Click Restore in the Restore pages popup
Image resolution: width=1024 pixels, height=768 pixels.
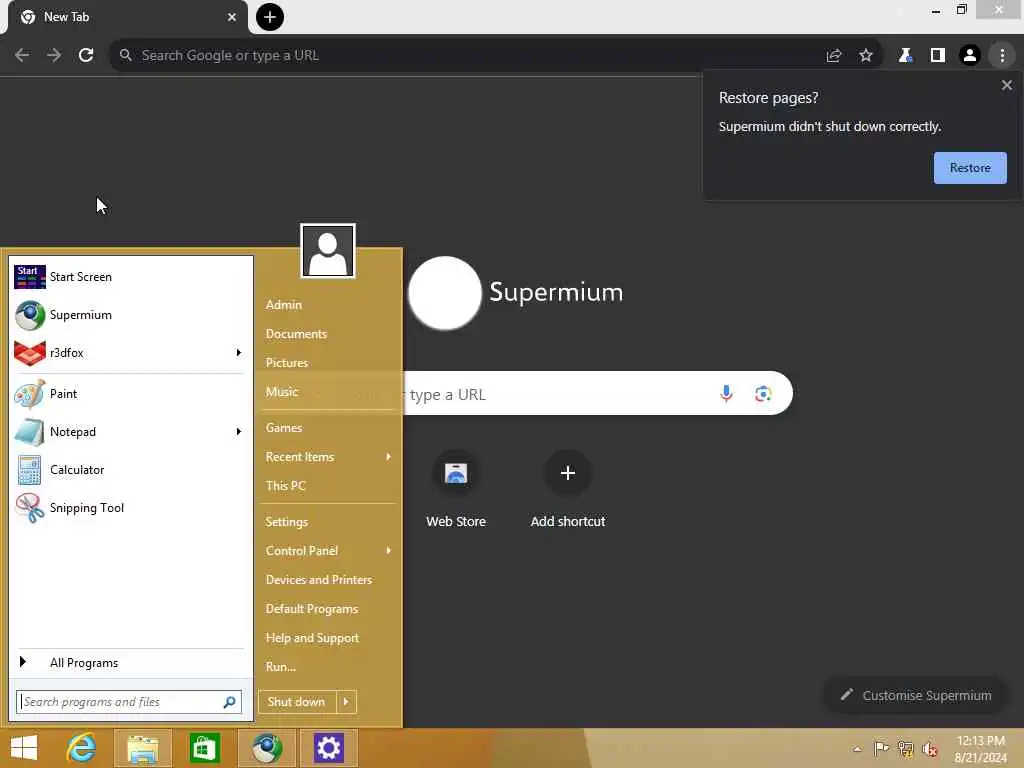click(970, 168)
